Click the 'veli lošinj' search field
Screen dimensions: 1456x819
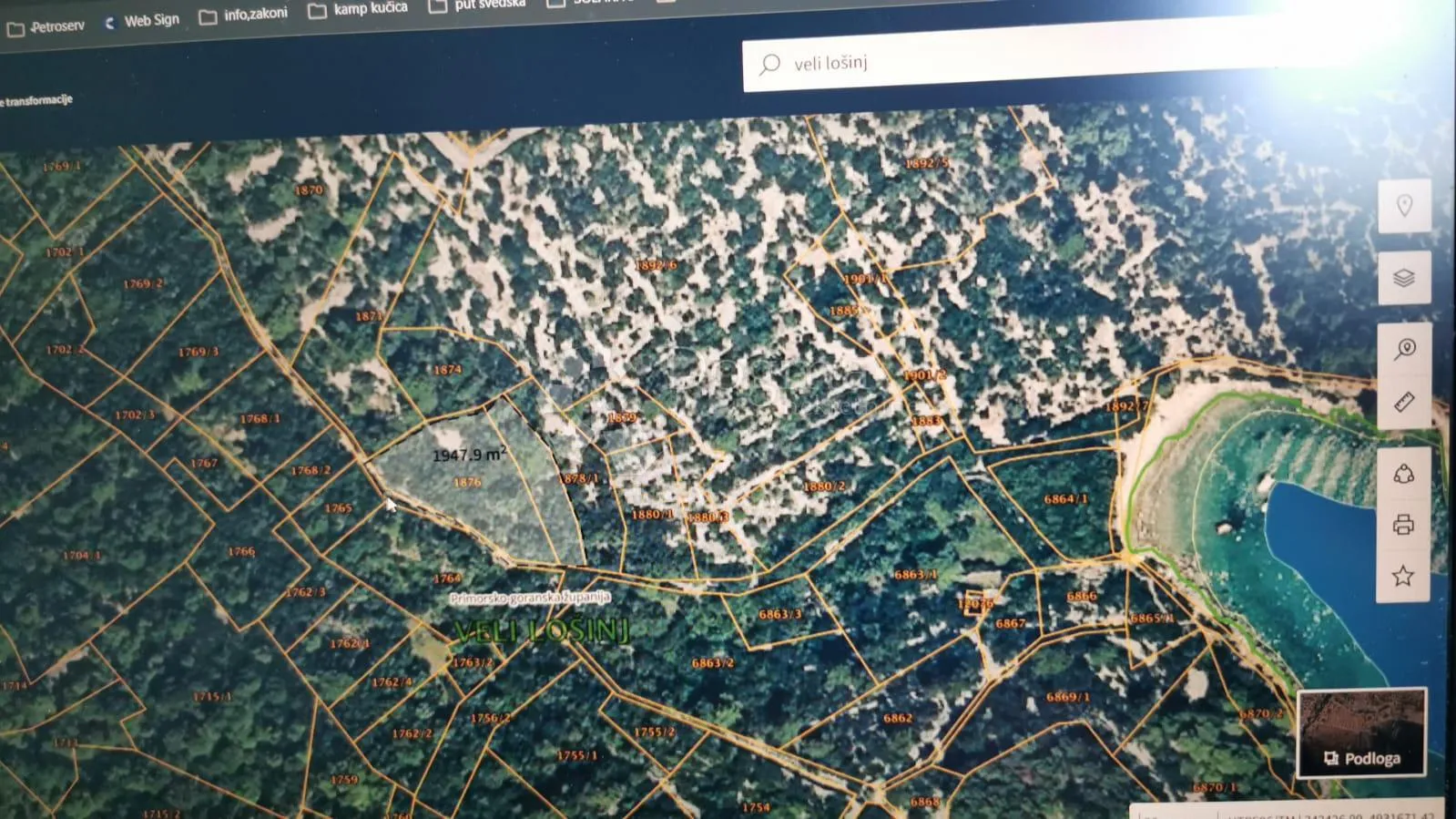1047,58
